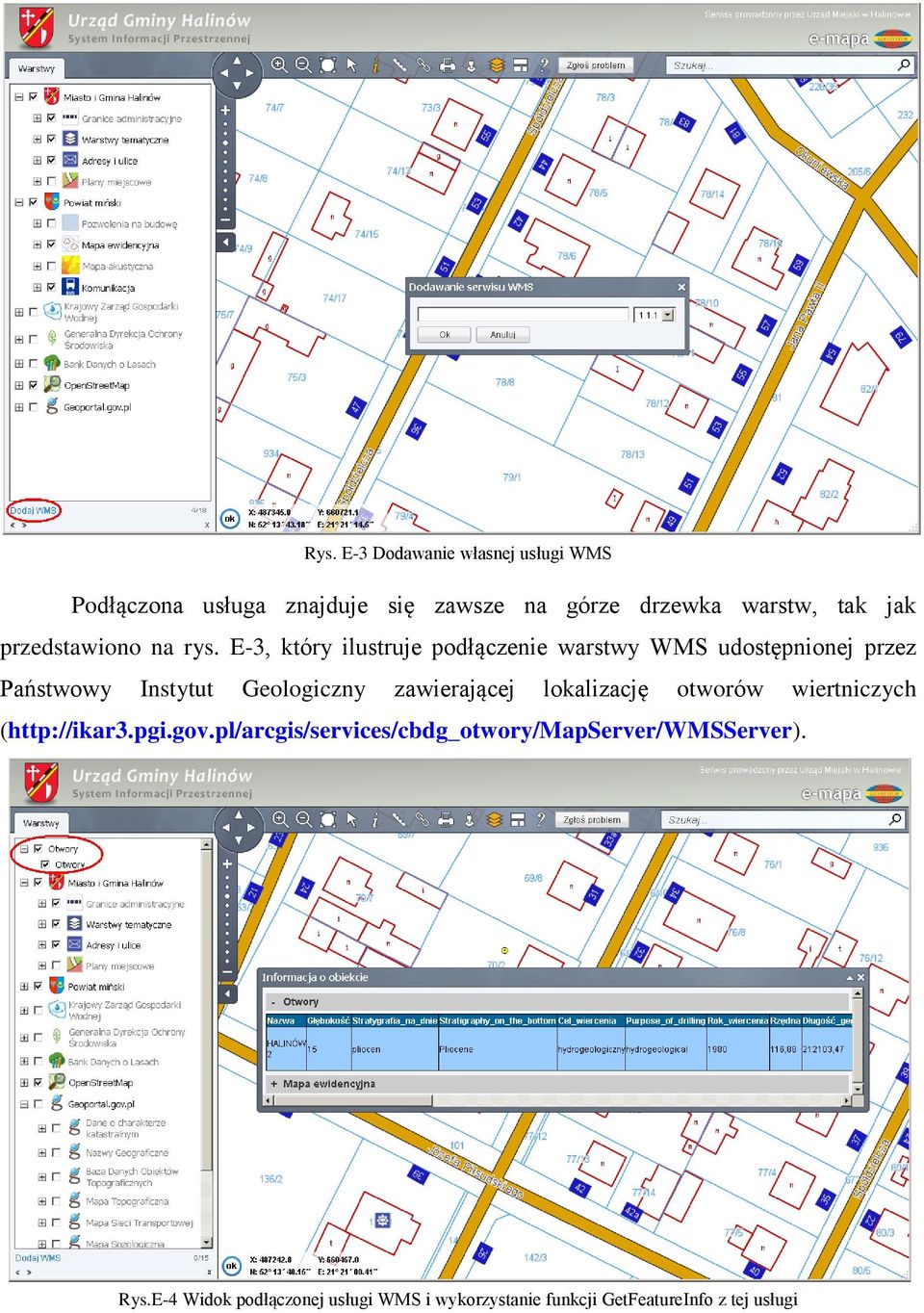
Task: Activate info 'i' tool in Rys. E-4 toolbar
Action: 374,819
